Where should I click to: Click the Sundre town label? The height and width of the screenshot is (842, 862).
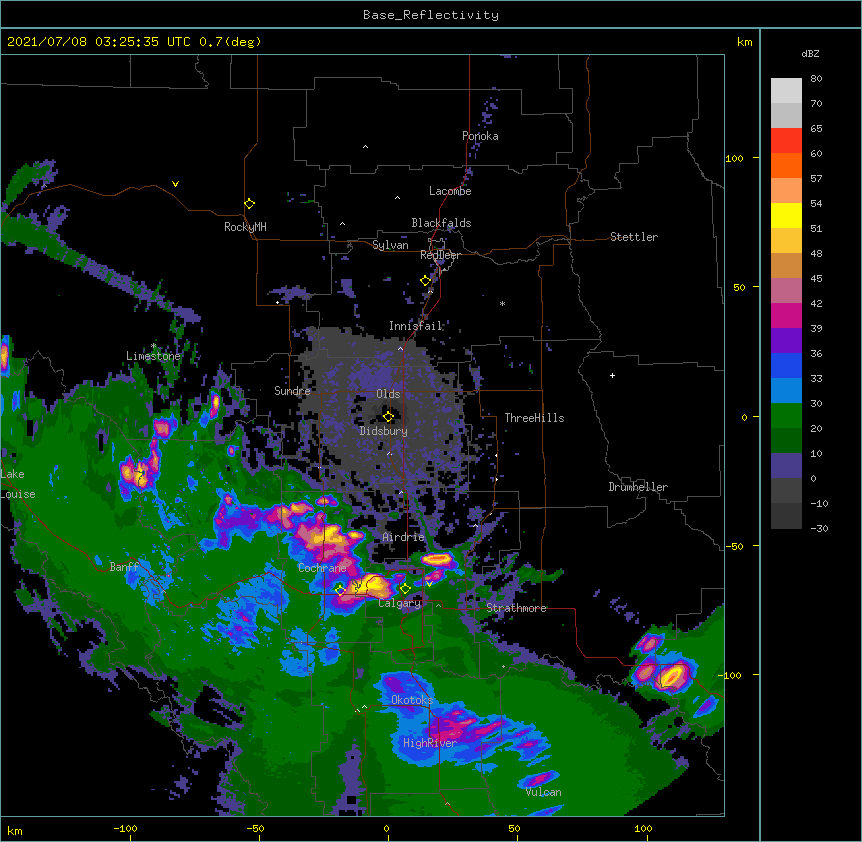[292, 391]
